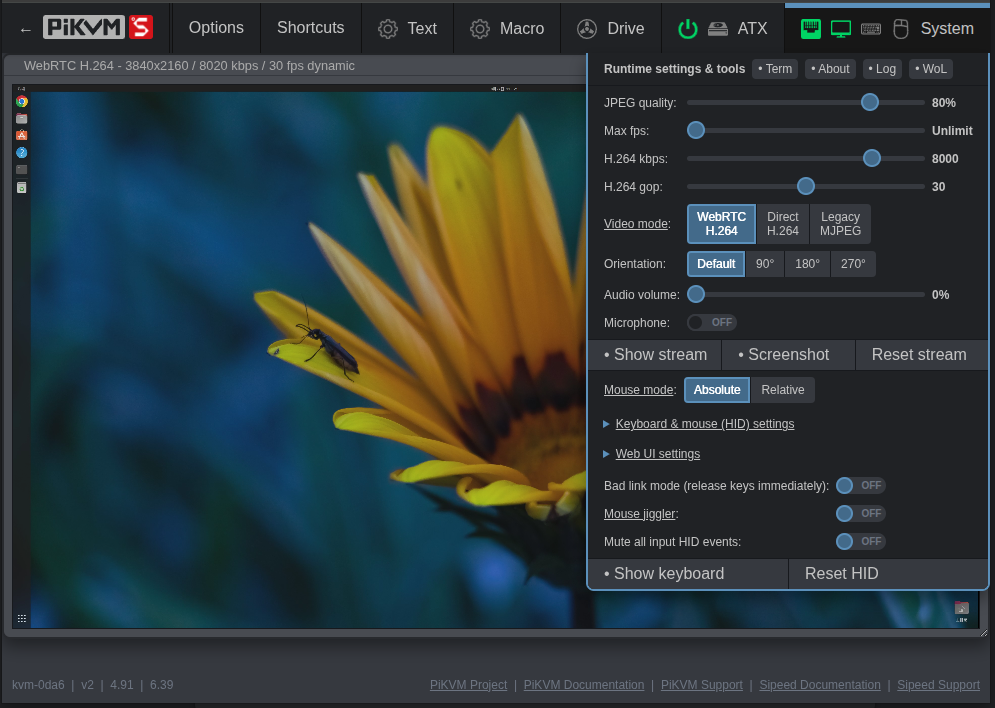Set orientation to 270°

[x=853, y=264]
